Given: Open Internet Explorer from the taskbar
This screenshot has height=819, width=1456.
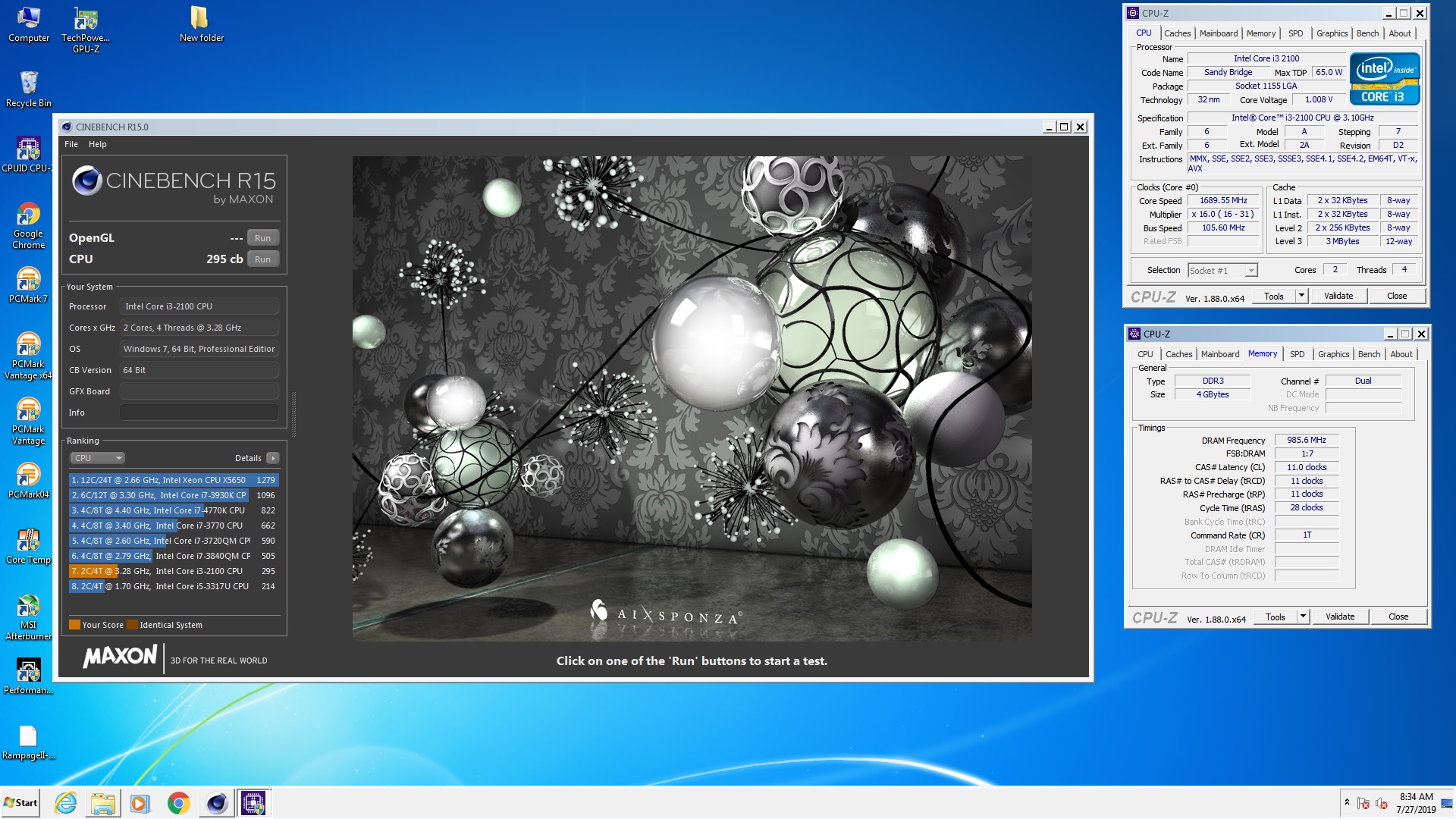Looking at the screenshot, I should click(x=66, y=802).
